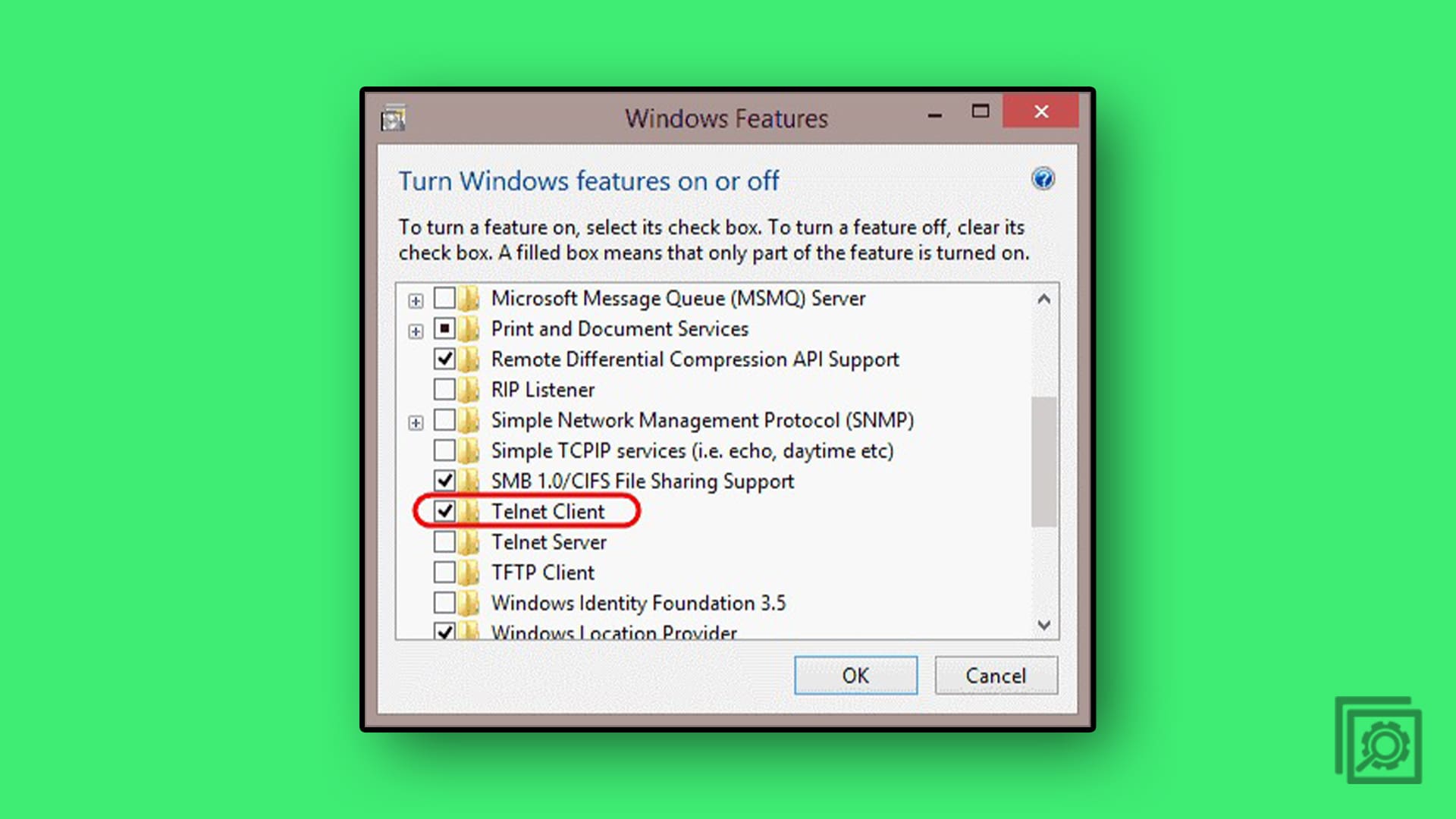This screenshot has width=1456, height=819.
Task: Click folder icon next to Telnet Client
Action: point(469,511)
